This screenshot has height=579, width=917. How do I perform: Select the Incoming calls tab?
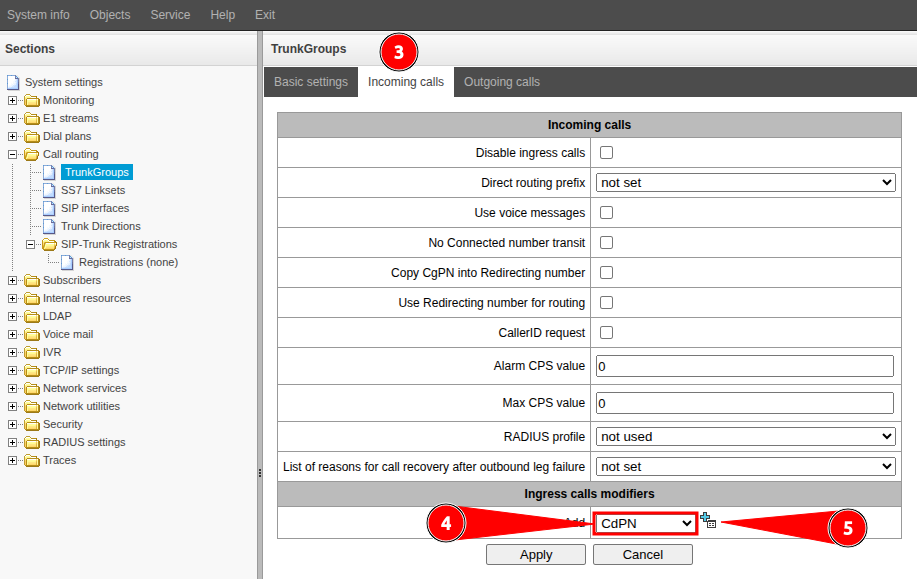pyautogui.click(x=406, y=82)
